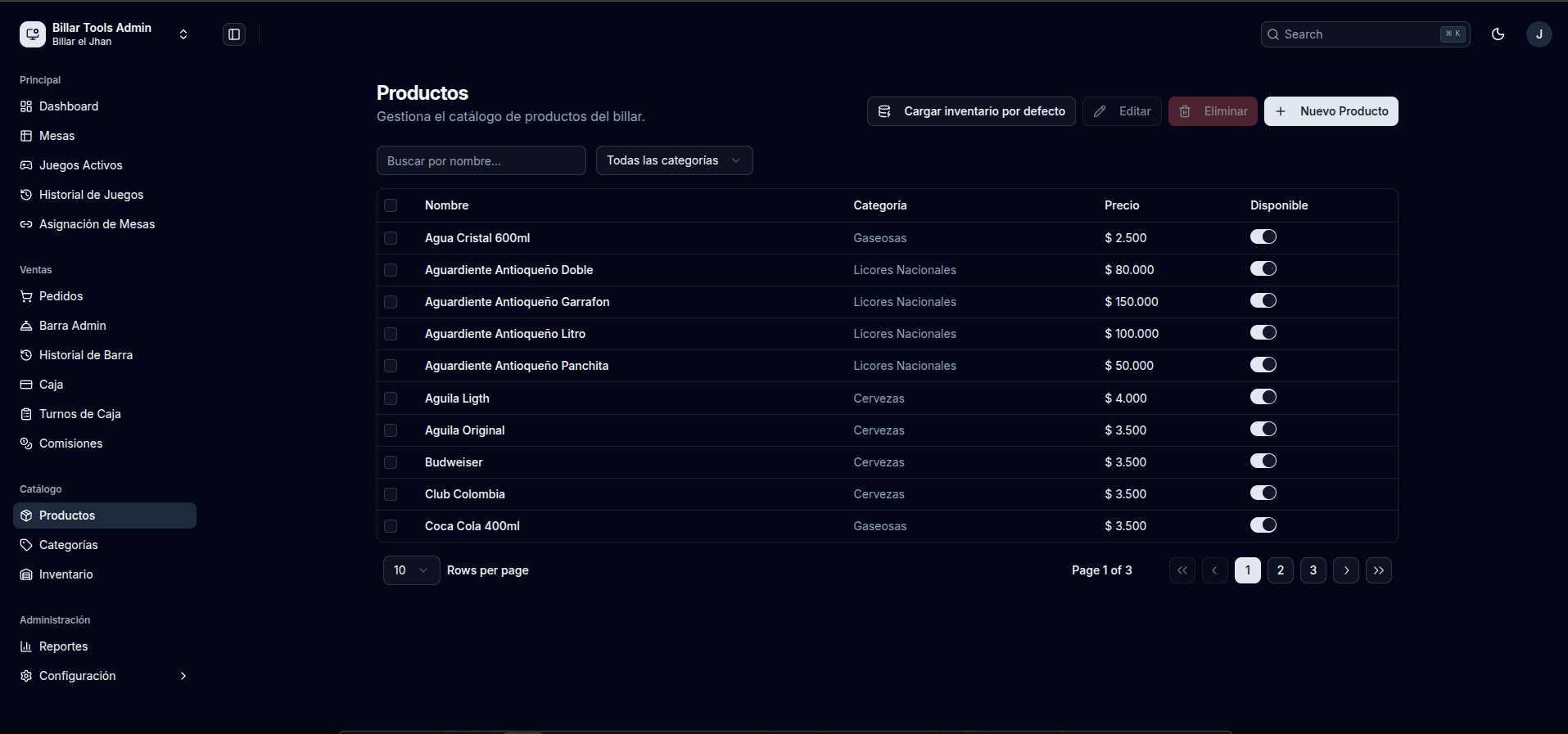
Task: Click the Dashboard grid icon
Action: tap(26, 106)
